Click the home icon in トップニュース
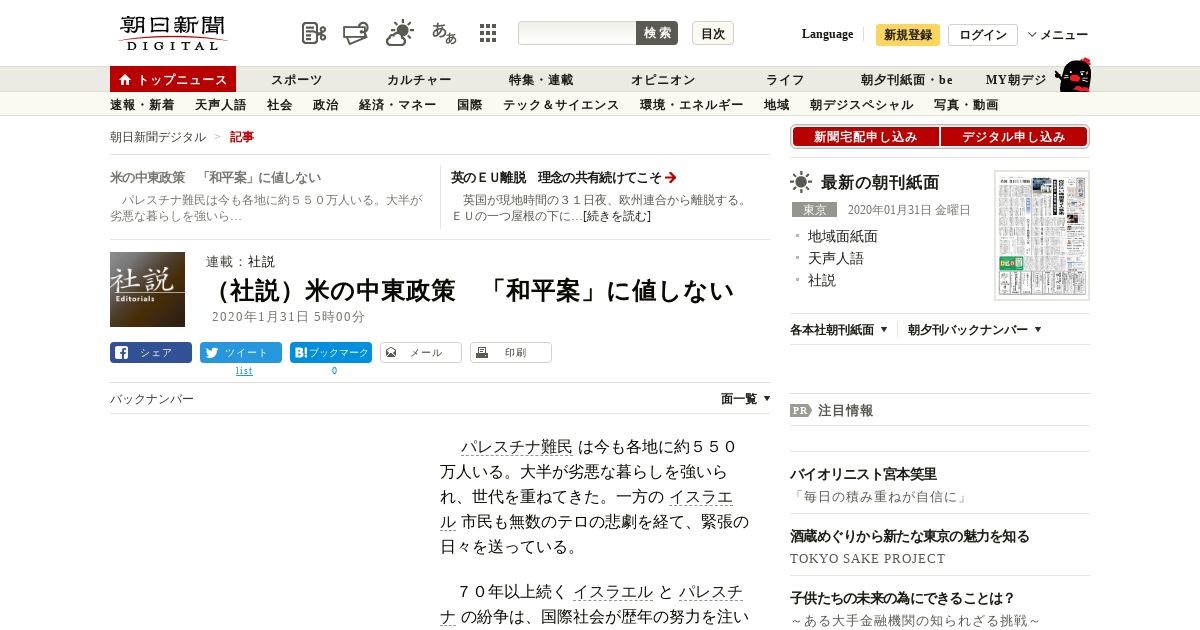Screen dimensions: 1200x630 coord(125,79)
